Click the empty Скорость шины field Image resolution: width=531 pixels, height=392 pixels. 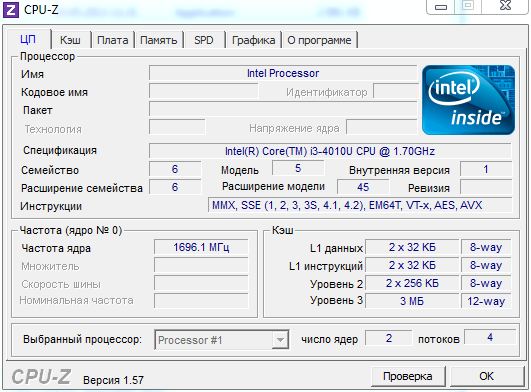(201, 283)
